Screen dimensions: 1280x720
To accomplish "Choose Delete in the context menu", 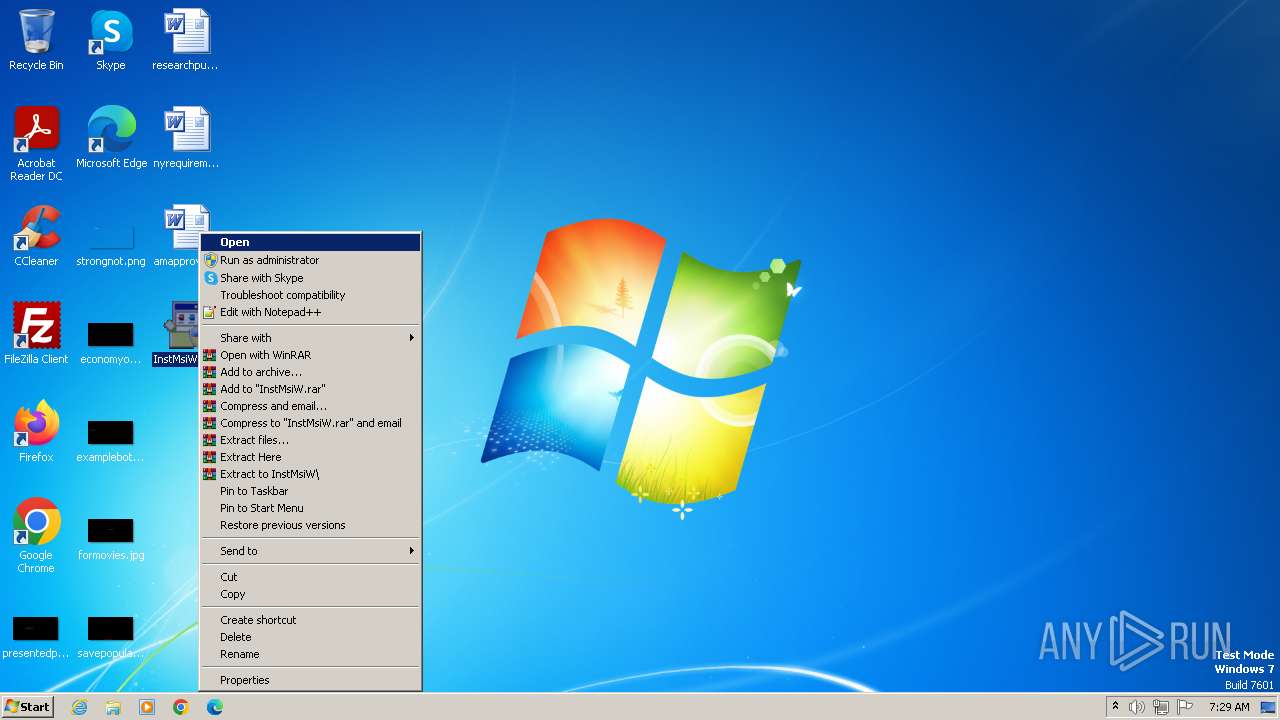I will pos(310,637).
